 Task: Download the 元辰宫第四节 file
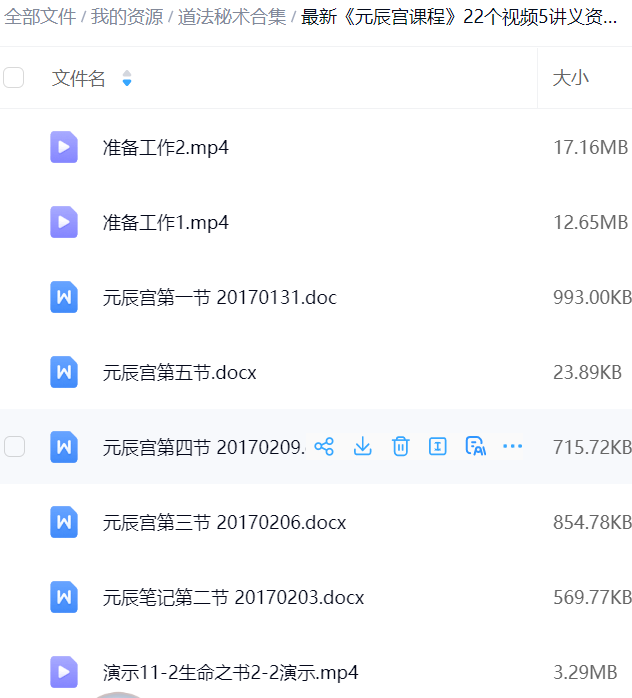362,447
